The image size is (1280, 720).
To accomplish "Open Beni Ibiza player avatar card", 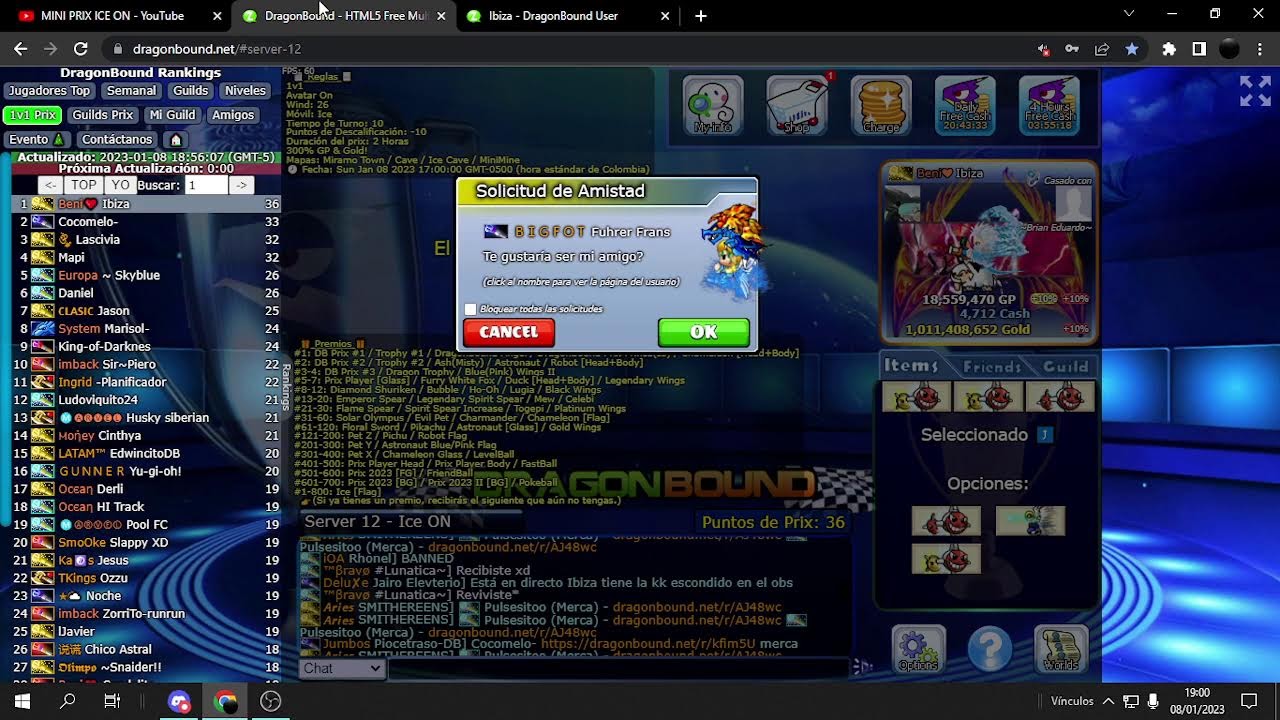I will click(x=988, y=253).
